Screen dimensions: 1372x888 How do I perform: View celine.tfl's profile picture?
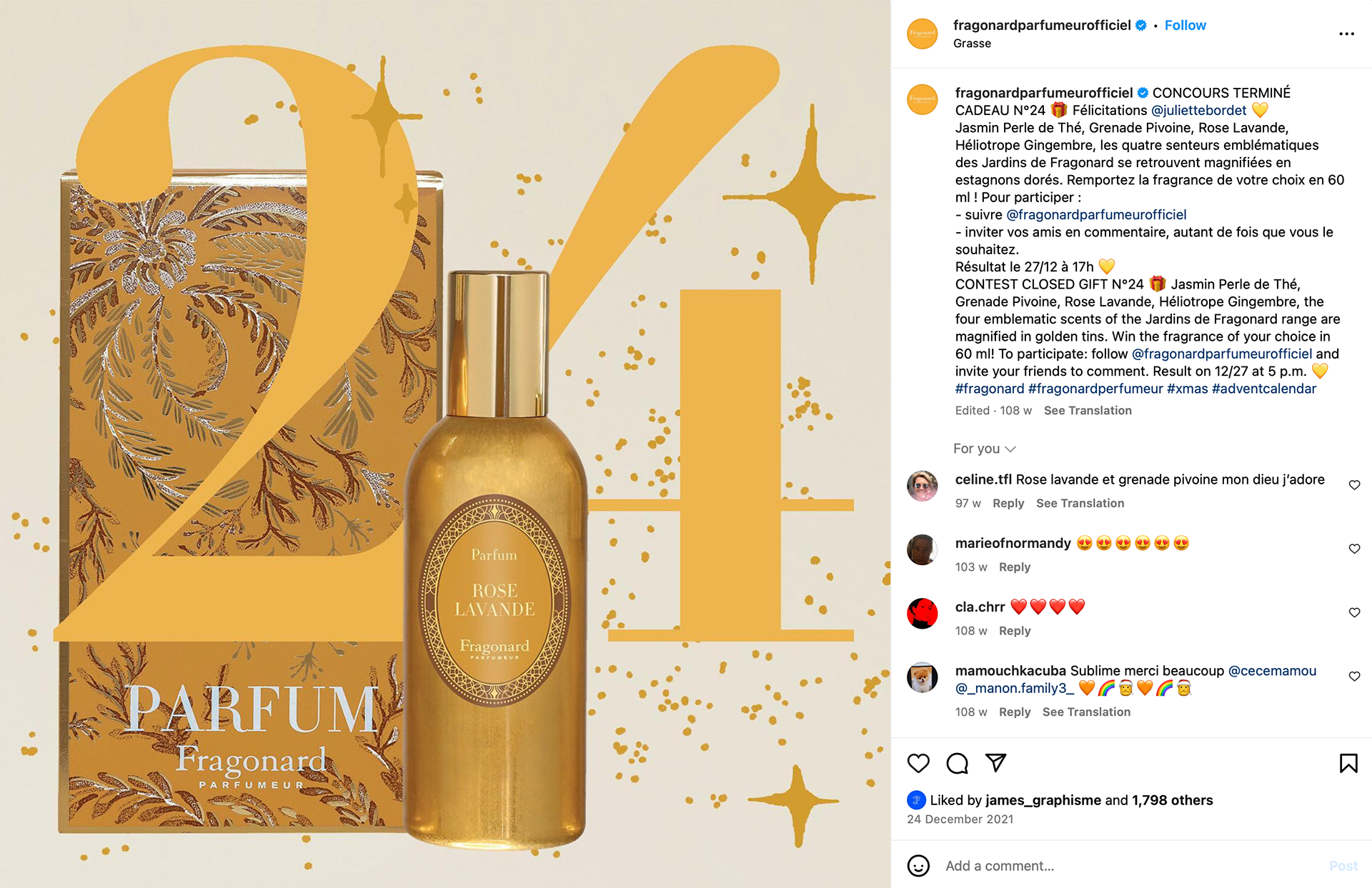pos(922,486)
